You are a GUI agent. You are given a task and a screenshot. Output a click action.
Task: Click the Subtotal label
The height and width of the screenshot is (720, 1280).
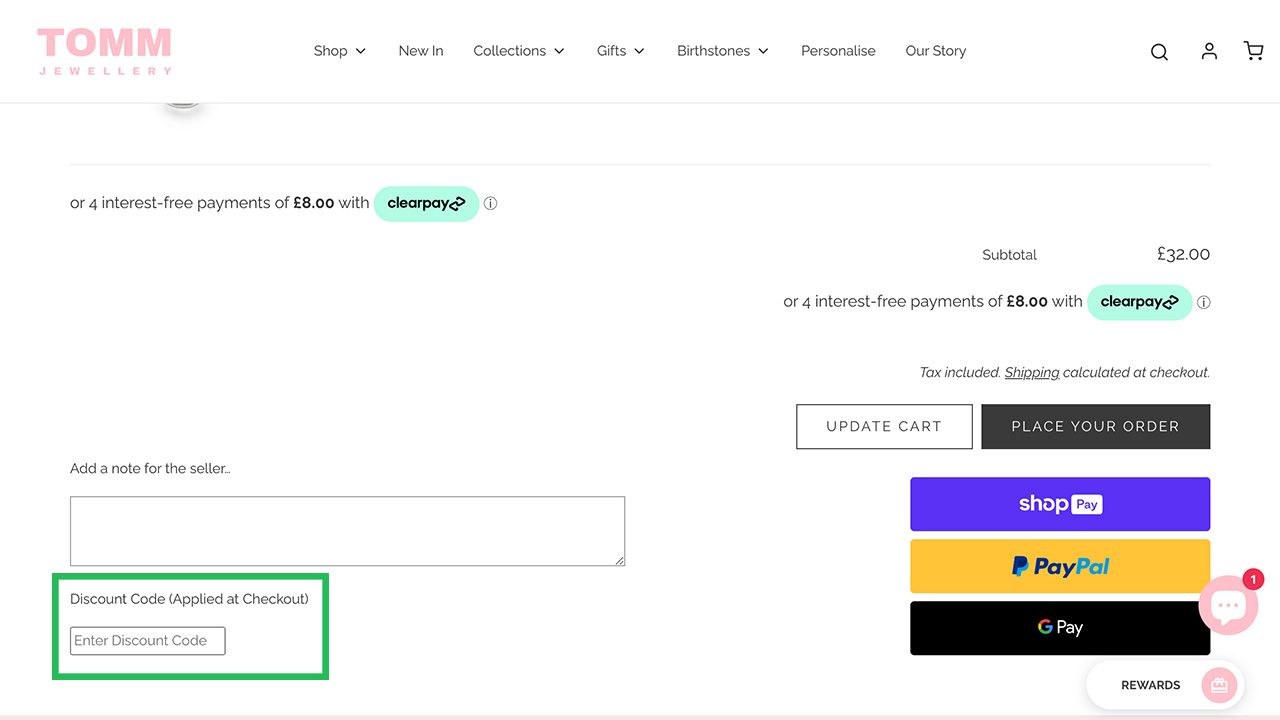coord(1009,255)
